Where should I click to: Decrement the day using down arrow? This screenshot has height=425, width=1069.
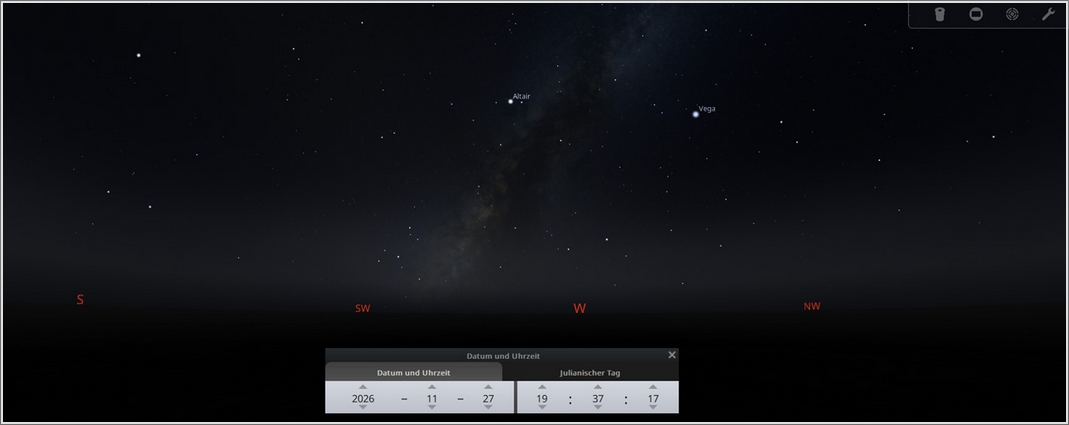[488, 408]
